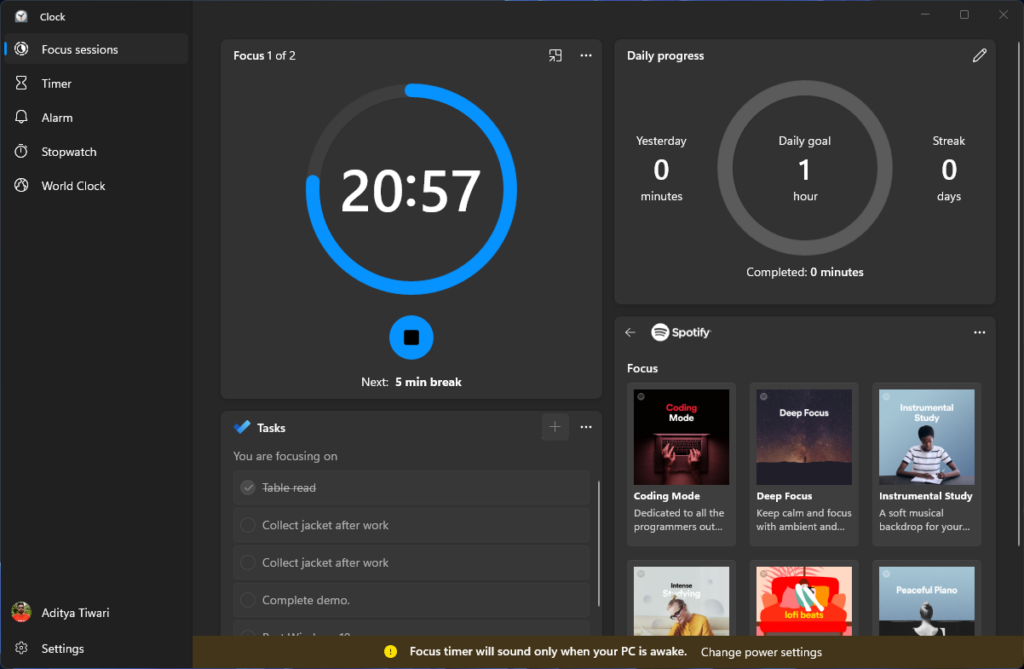Open the Spotify panel options menu
The width and height of the screenshot is (1024, 669).
979,332
